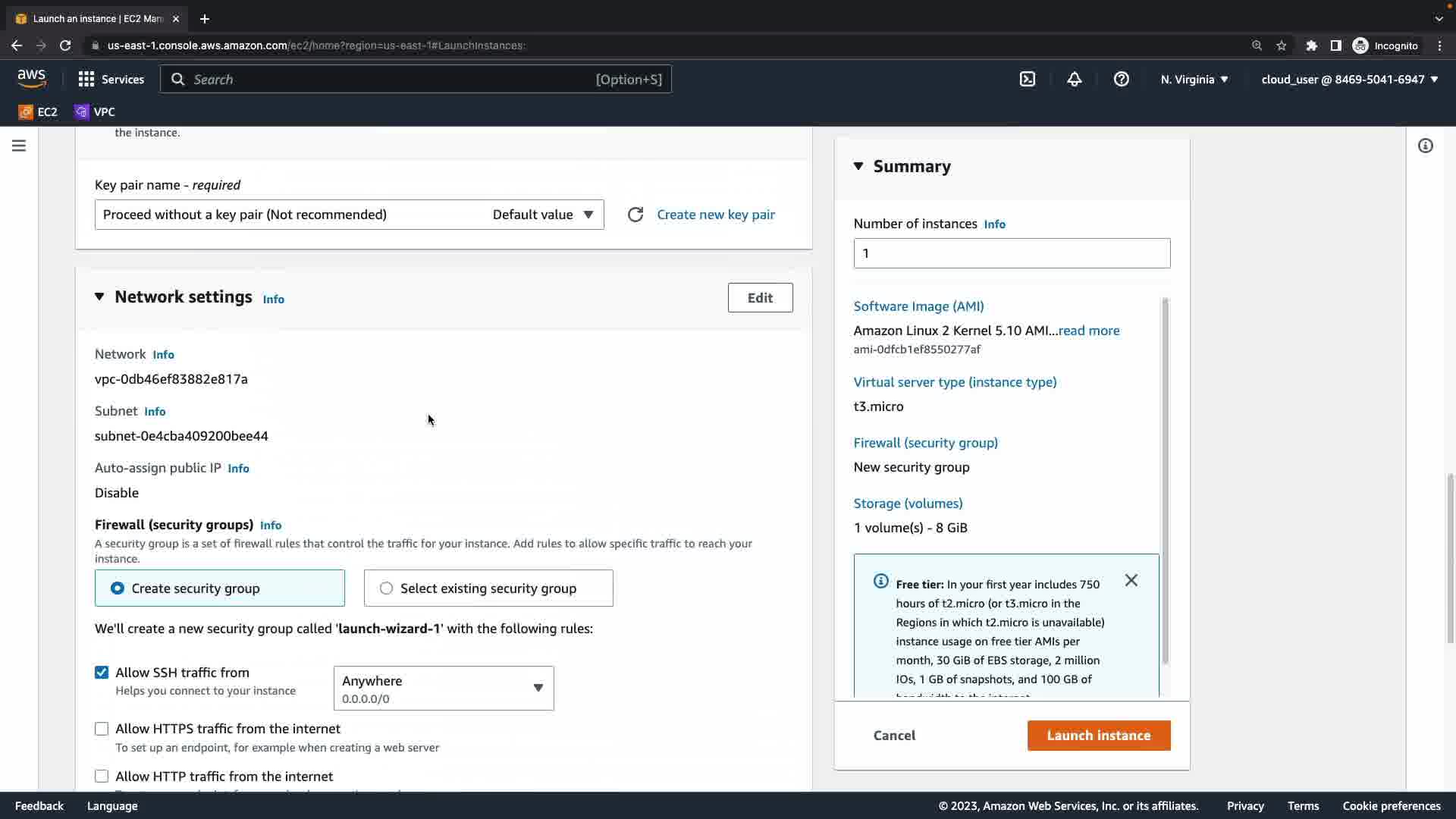Click the Launch instance button
The height and width of the screenshot is (819, 1456).
pyautogui.click(x=1099, y=736)
